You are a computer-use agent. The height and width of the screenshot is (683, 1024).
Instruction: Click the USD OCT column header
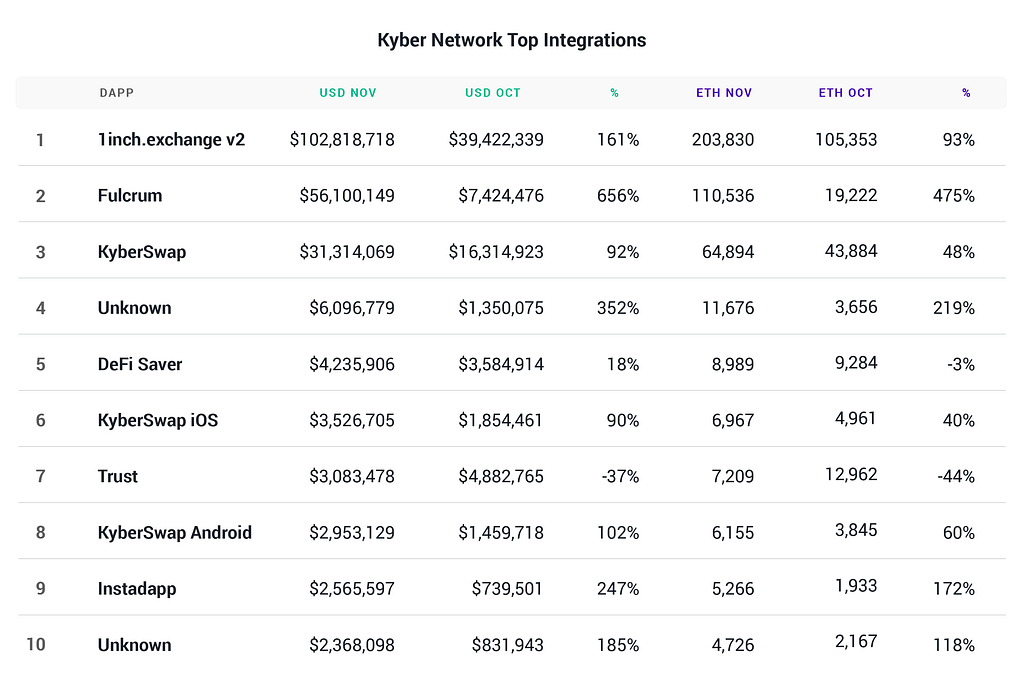point(493,93)
